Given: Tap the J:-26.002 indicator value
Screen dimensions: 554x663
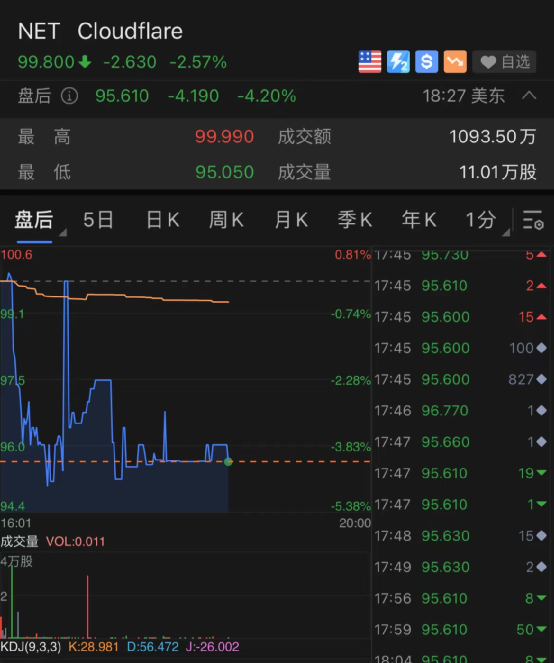Looking at the screenshot, I should click(x=212, y=647).
